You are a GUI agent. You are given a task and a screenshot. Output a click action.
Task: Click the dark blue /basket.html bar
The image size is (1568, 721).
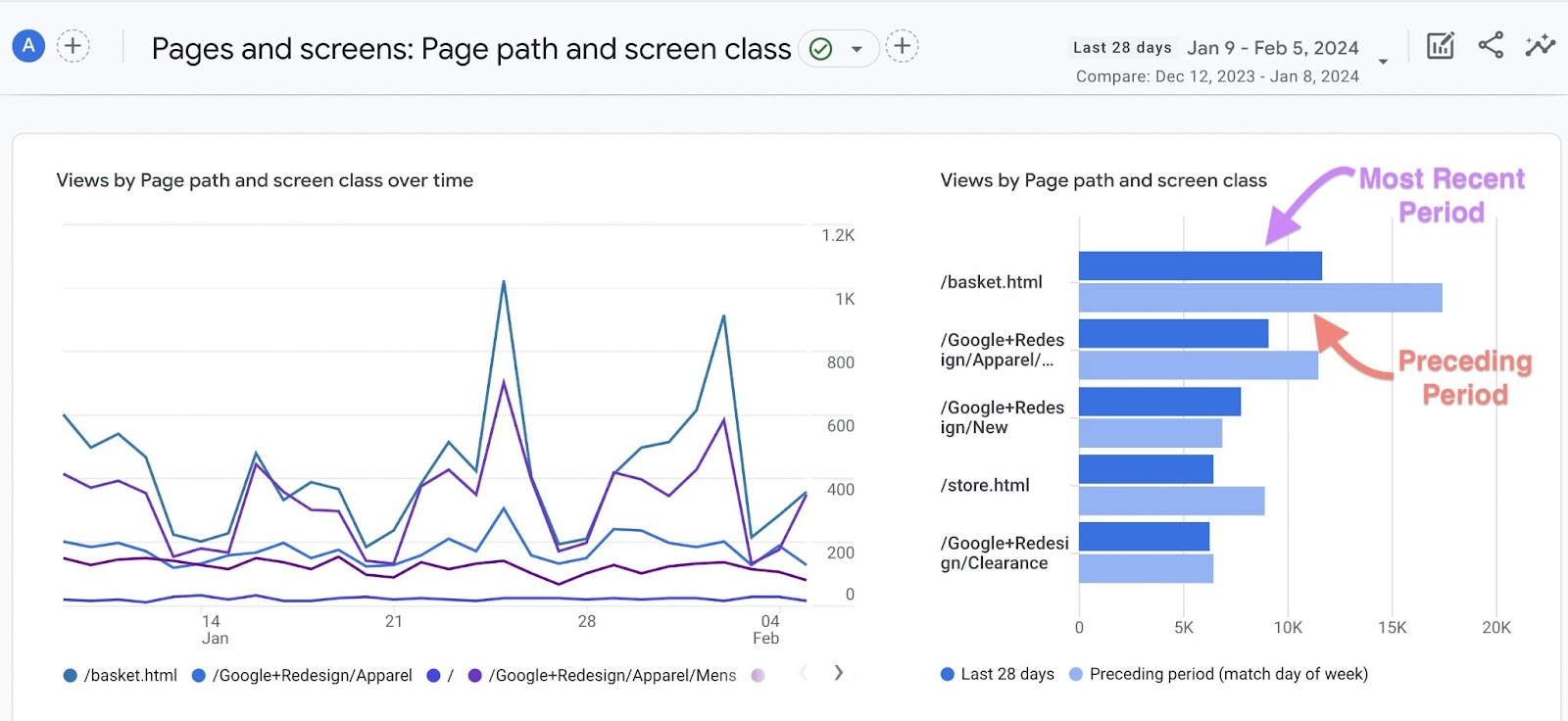[1200, 265]
